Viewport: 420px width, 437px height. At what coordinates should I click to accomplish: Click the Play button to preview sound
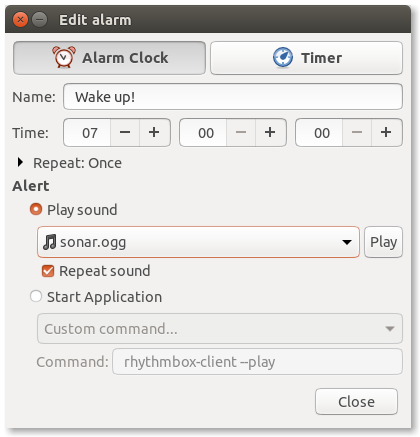[x=383, y=242]
